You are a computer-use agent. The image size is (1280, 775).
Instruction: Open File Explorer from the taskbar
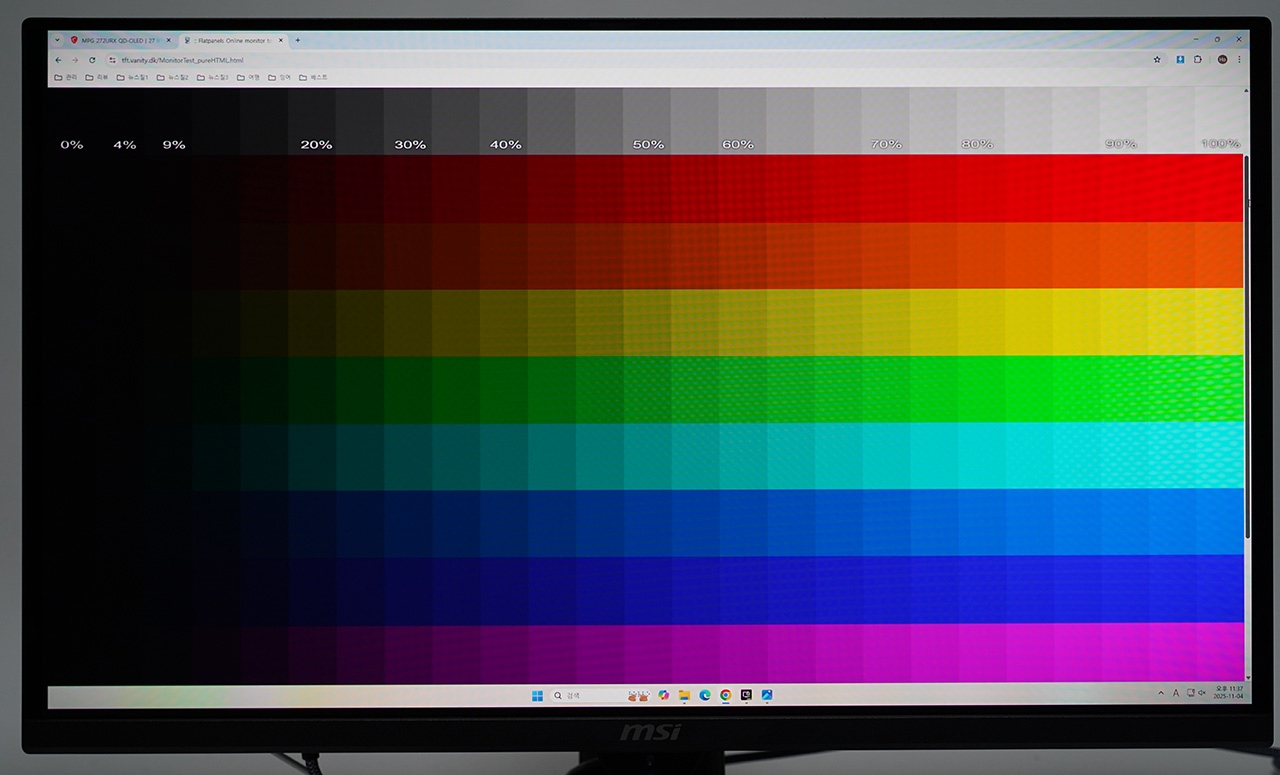(x=684, y=695)
